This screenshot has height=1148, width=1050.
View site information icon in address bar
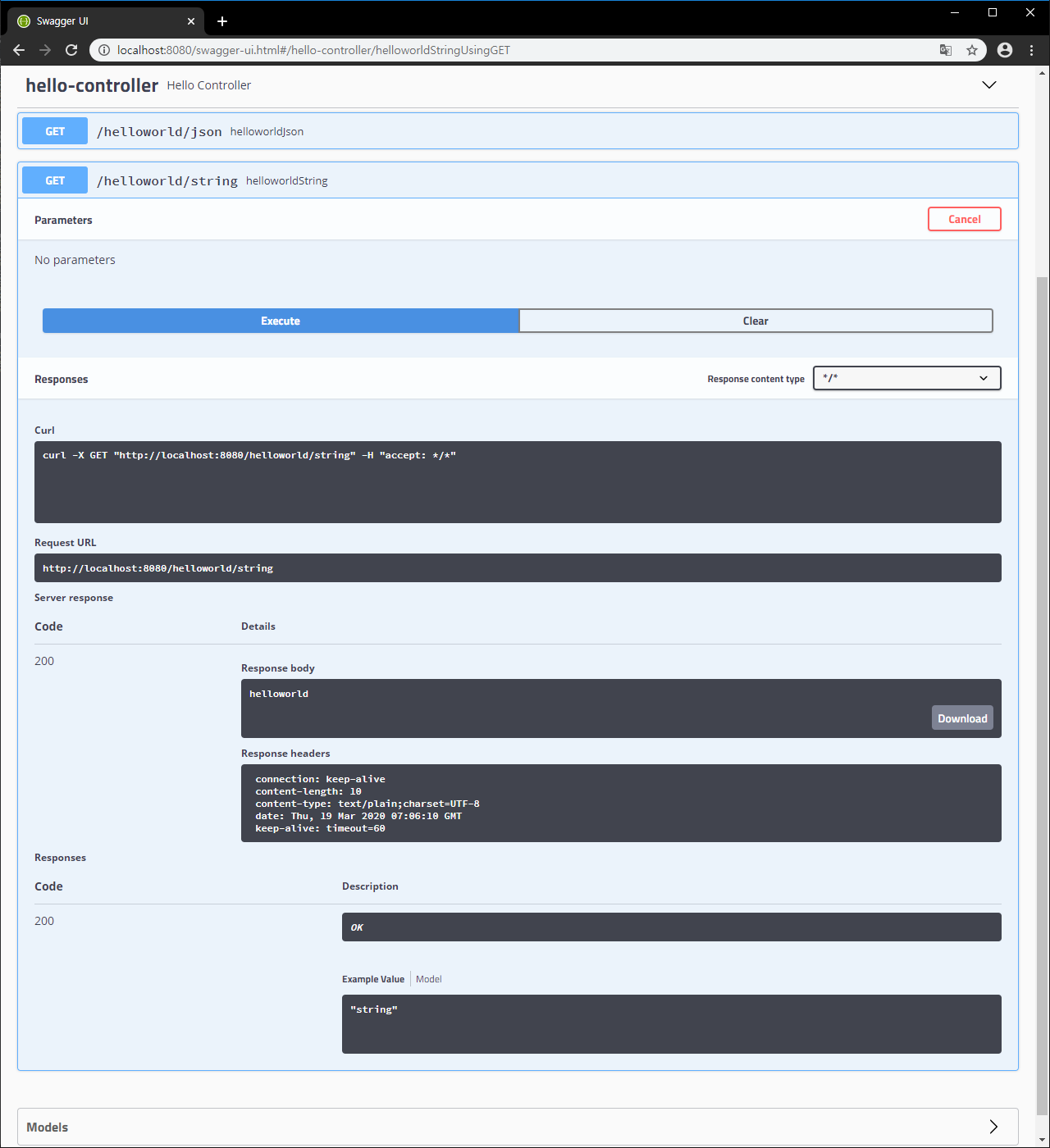(x=104, y=50)
